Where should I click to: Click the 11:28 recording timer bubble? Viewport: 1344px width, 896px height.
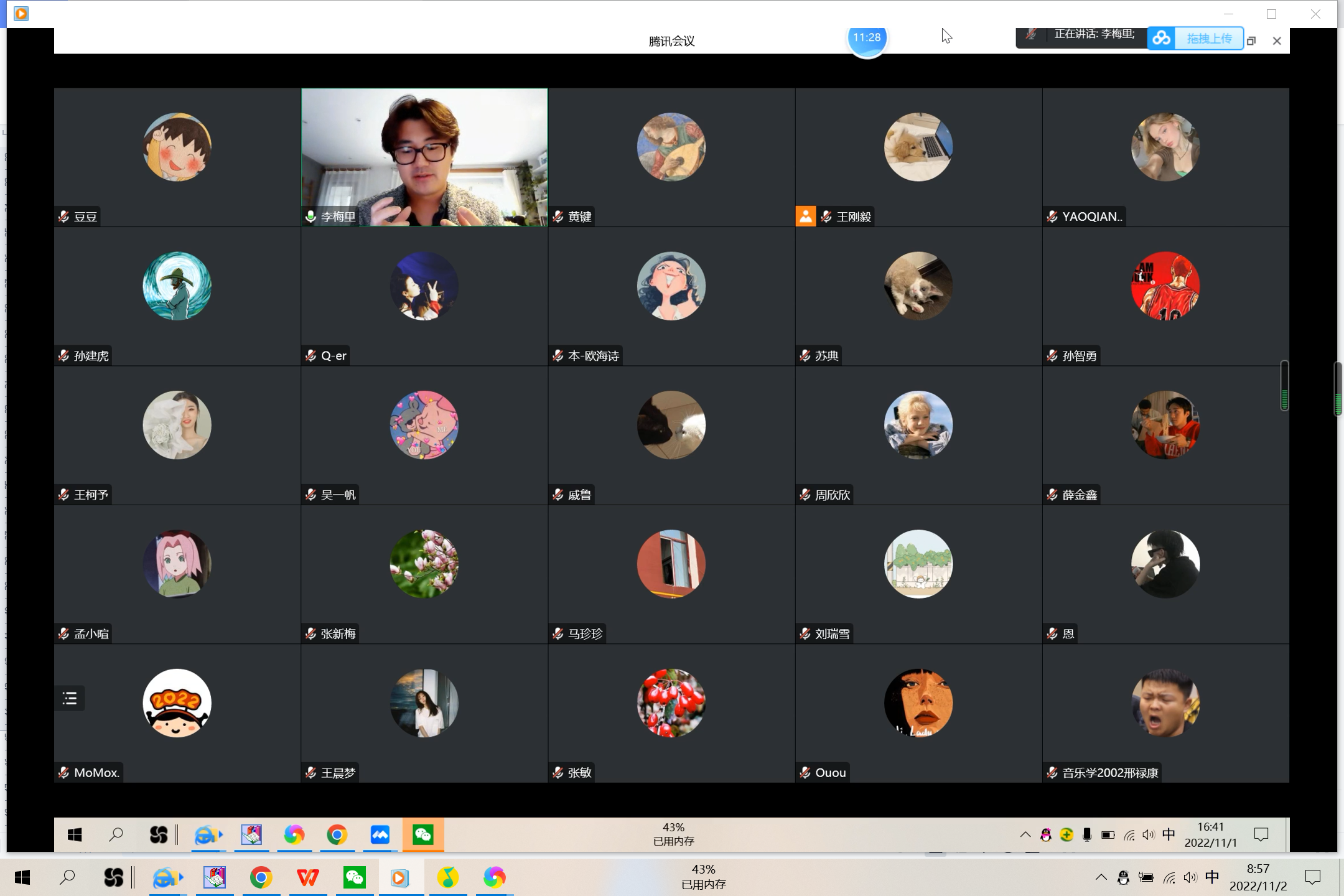pos(867,38)
